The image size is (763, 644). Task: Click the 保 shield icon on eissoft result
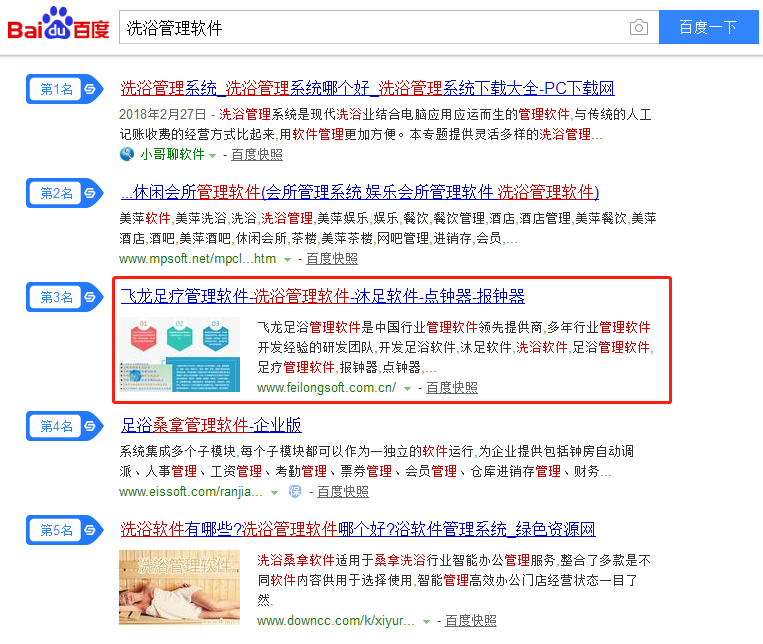pyautogui.click(x=295, y=492)
